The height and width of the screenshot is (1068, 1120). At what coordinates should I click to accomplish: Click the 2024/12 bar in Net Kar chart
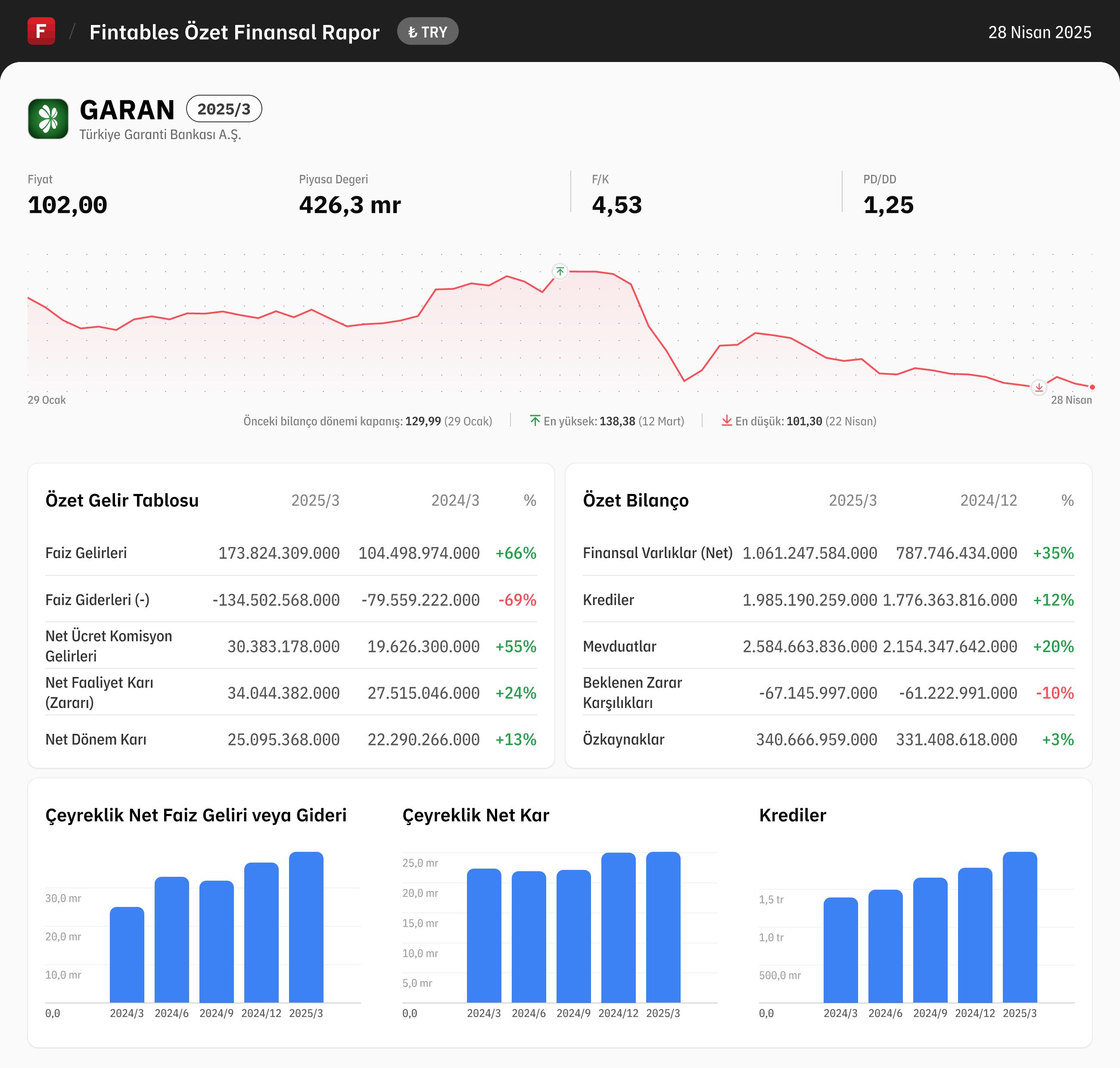618,928
